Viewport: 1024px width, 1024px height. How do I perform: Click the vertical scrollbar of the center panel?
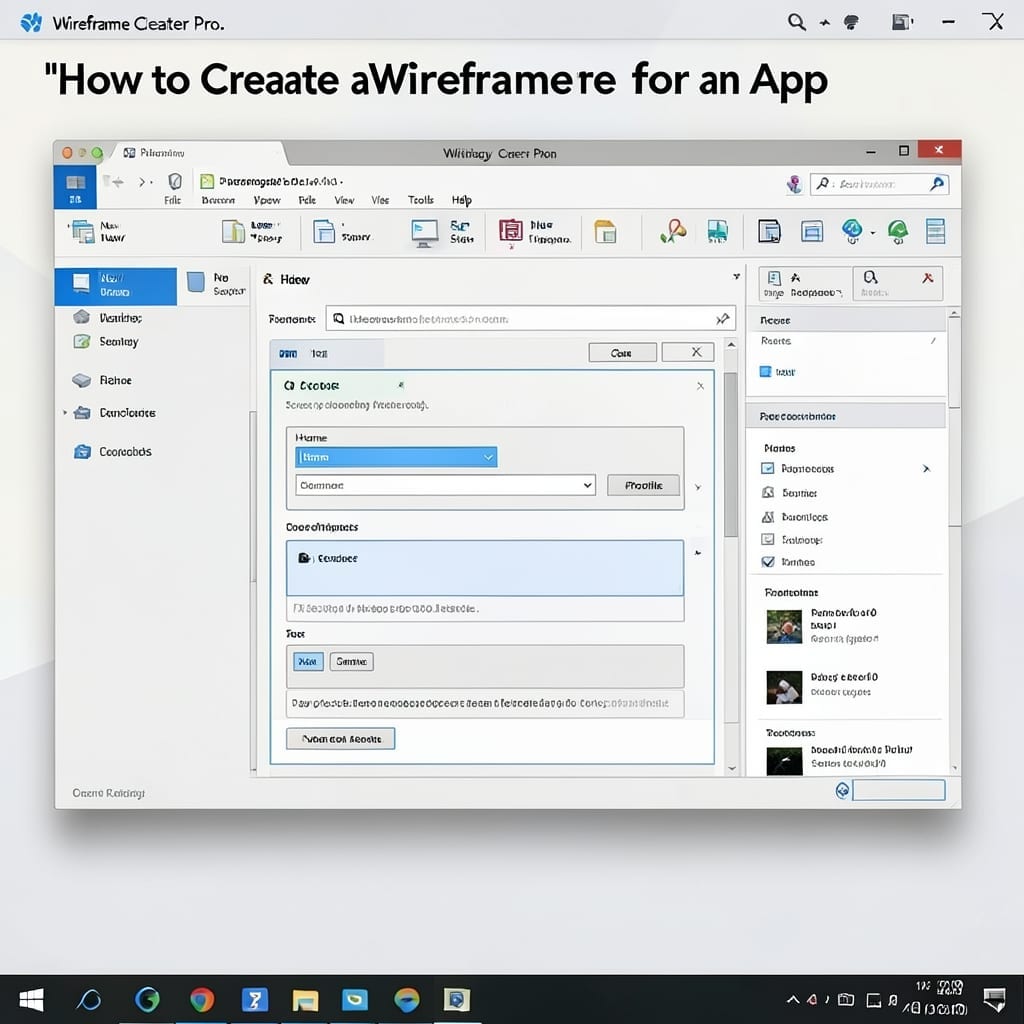coord(731,455)
